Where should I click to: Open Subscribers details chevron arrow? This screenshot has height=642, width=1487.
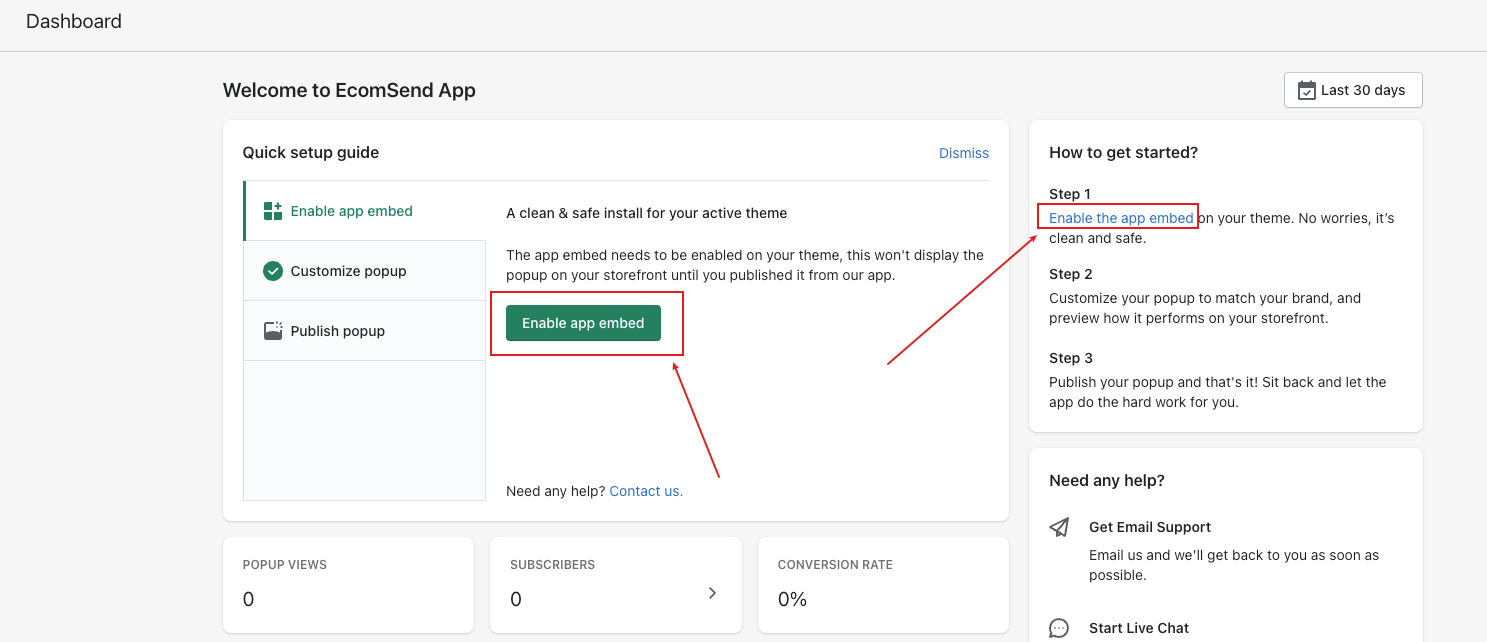pyautogui.click(x=712, y=593)
